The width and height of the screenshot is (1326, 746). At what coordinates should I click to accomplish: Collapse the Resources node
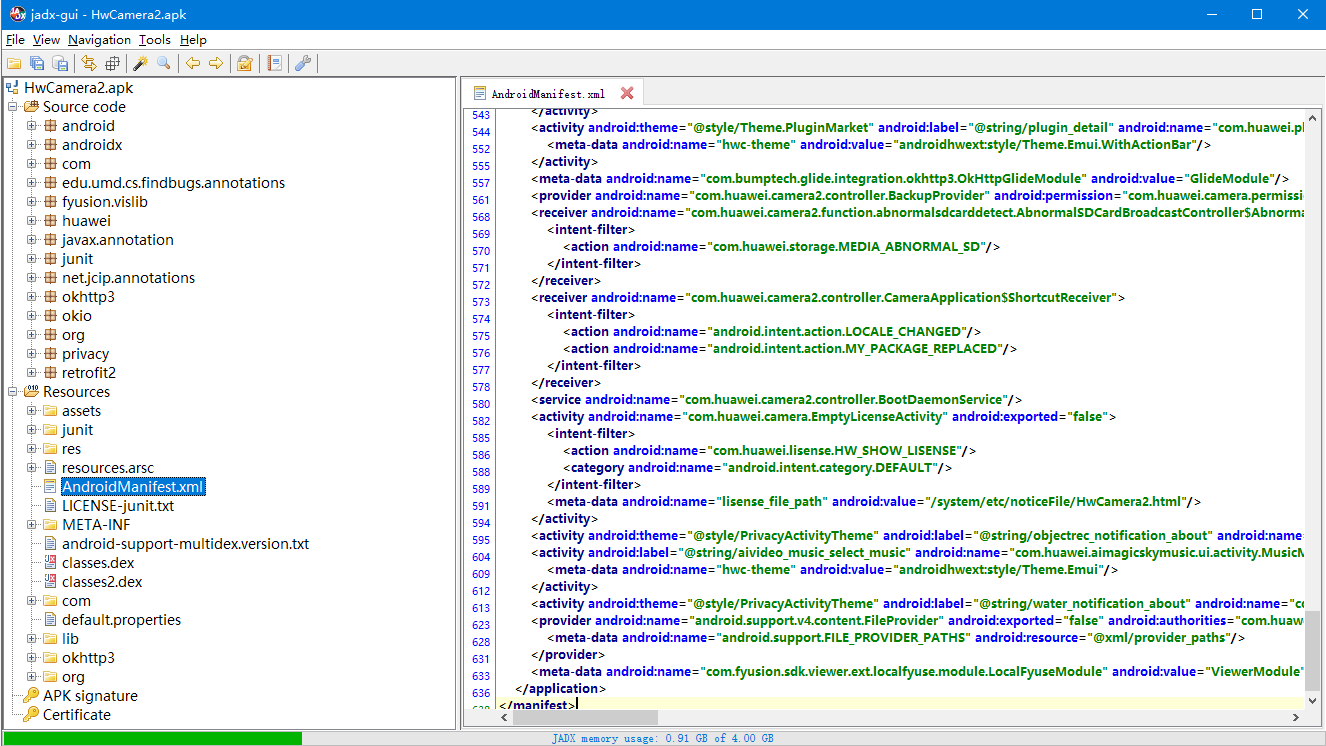(x=14, y=392)
